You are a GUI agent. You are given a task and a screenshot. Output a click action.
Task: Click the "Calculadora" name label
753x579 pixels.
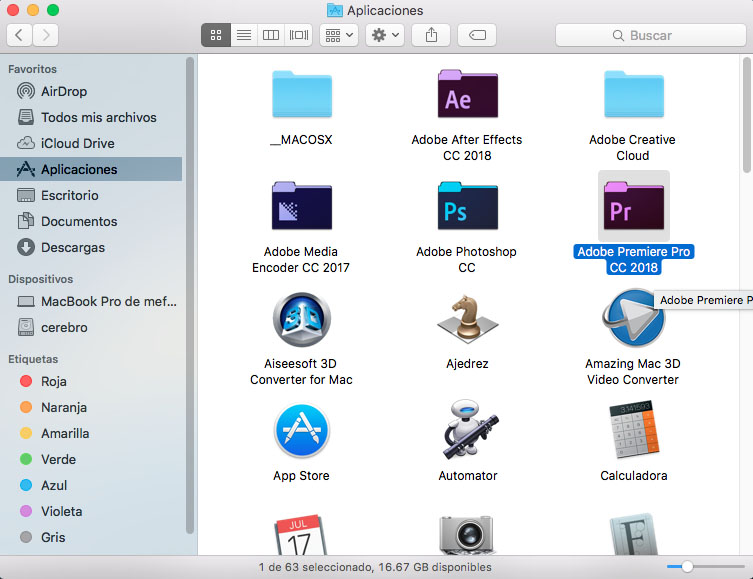coord(633,475)
